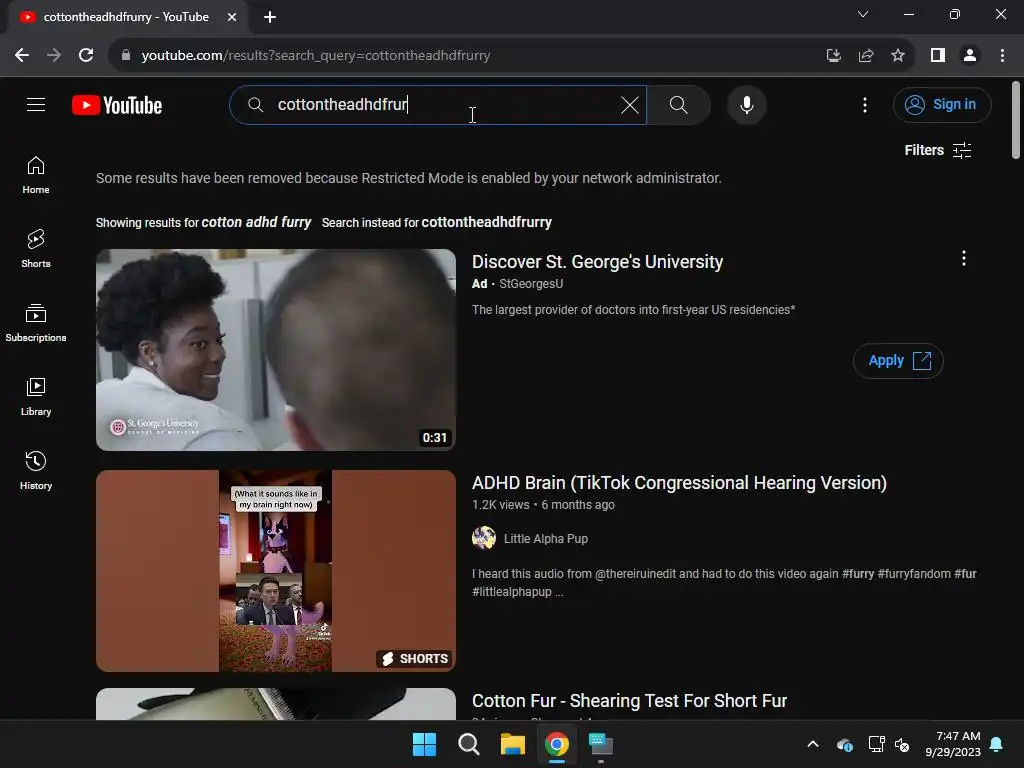1024x768 pixels.
Task: Select the cottontheadhdfrurry - YouTube tab
Action: coord(126,17)
